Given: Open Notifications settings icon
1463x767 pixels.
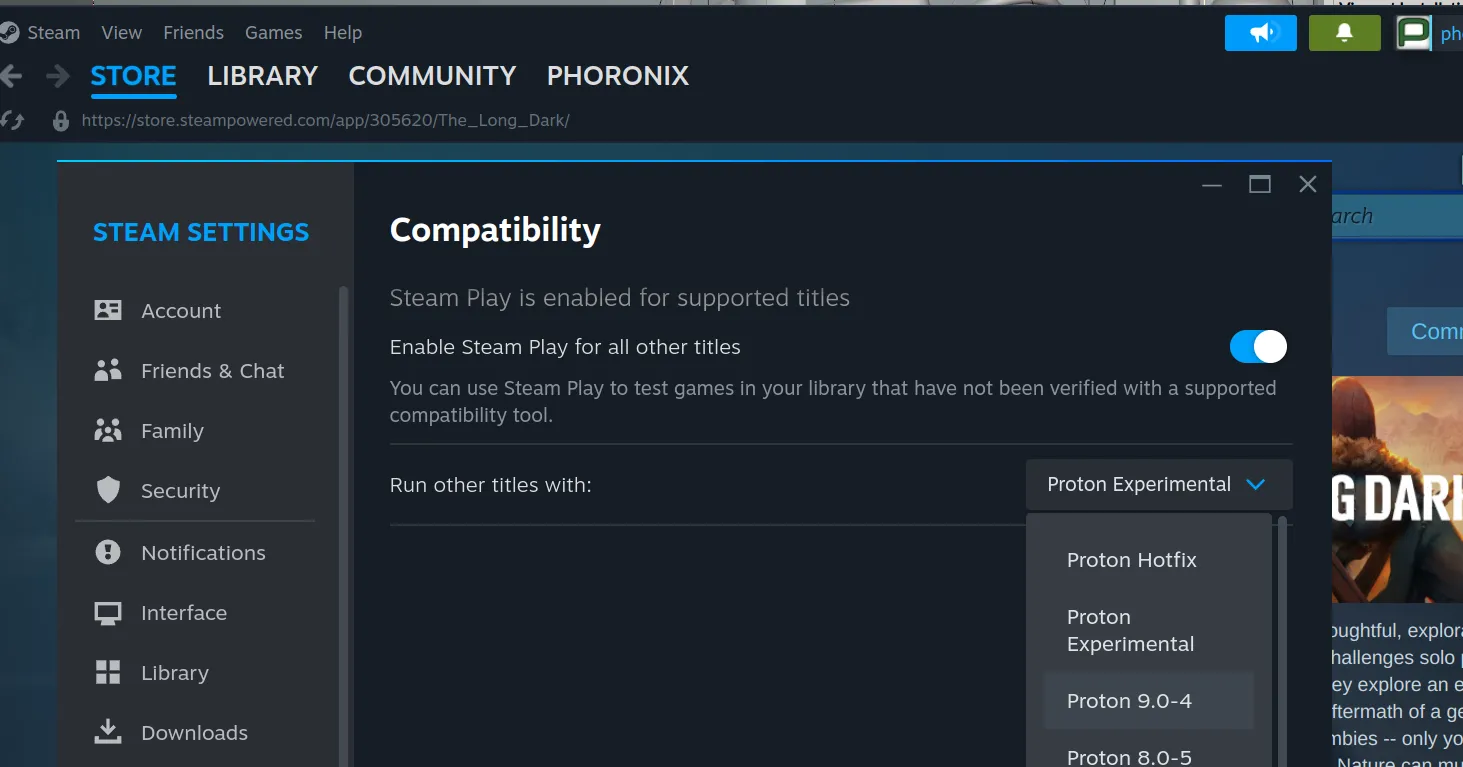Looking at the screenshot, I should point(108,552).
